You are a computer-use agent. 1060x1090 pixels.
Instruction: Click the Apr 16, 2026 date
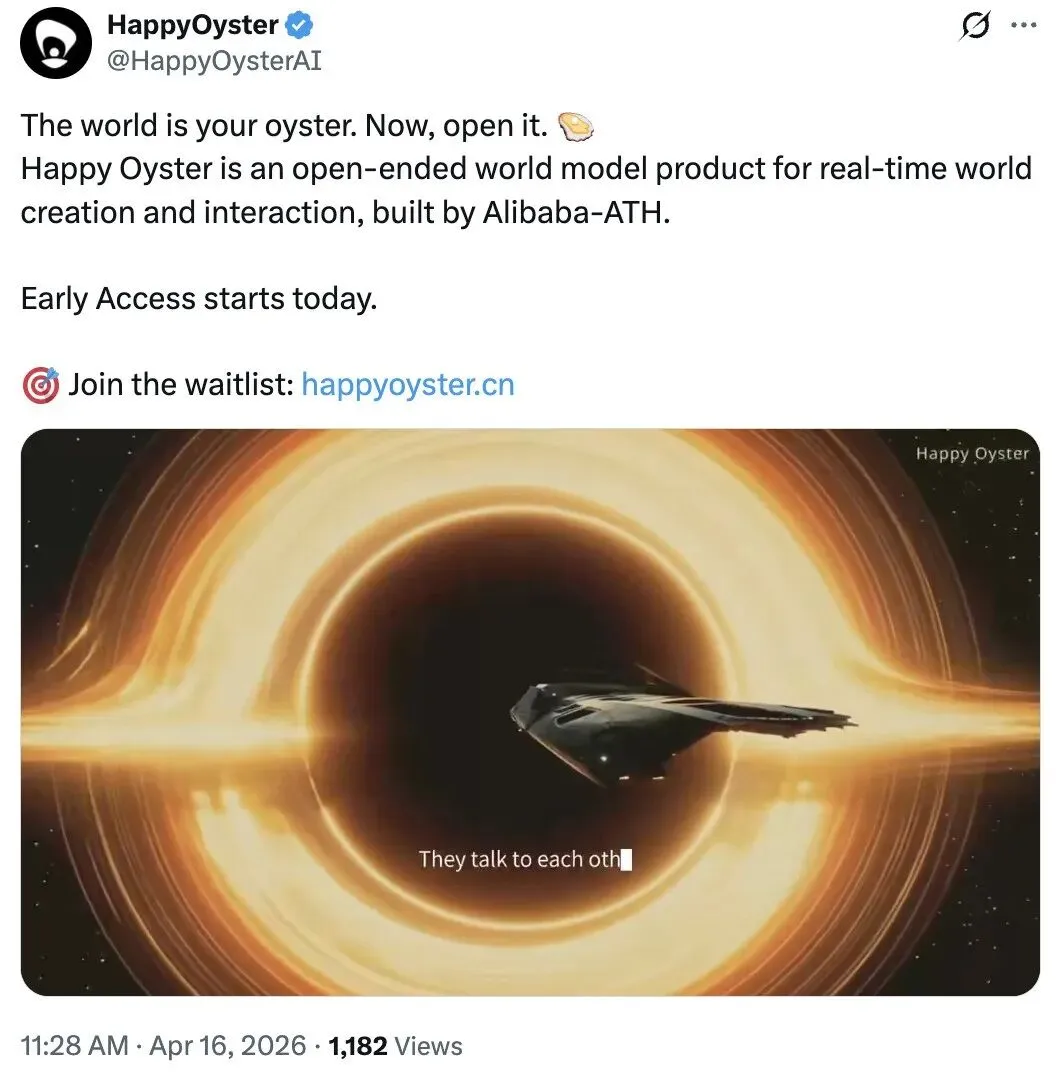227,1046
